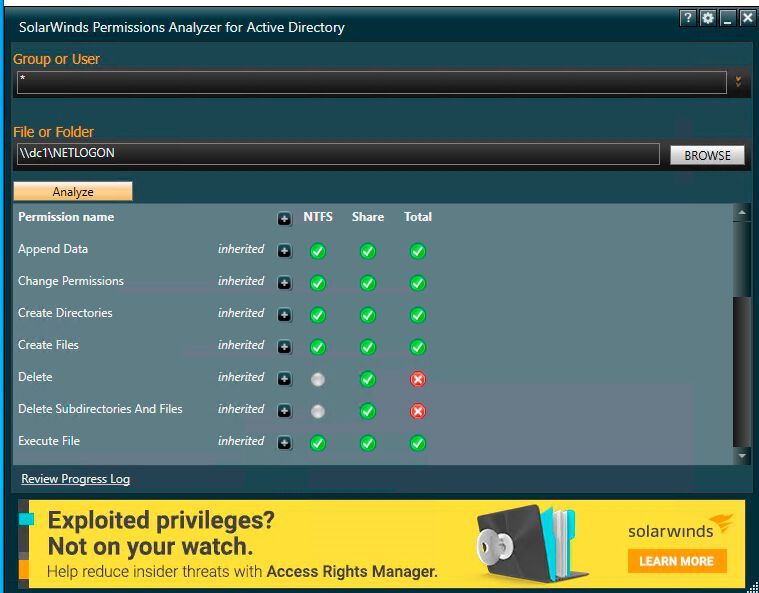Click the Total checkmark for Execute File
Viewport: 759px width, 593px height.
[418, 443]
